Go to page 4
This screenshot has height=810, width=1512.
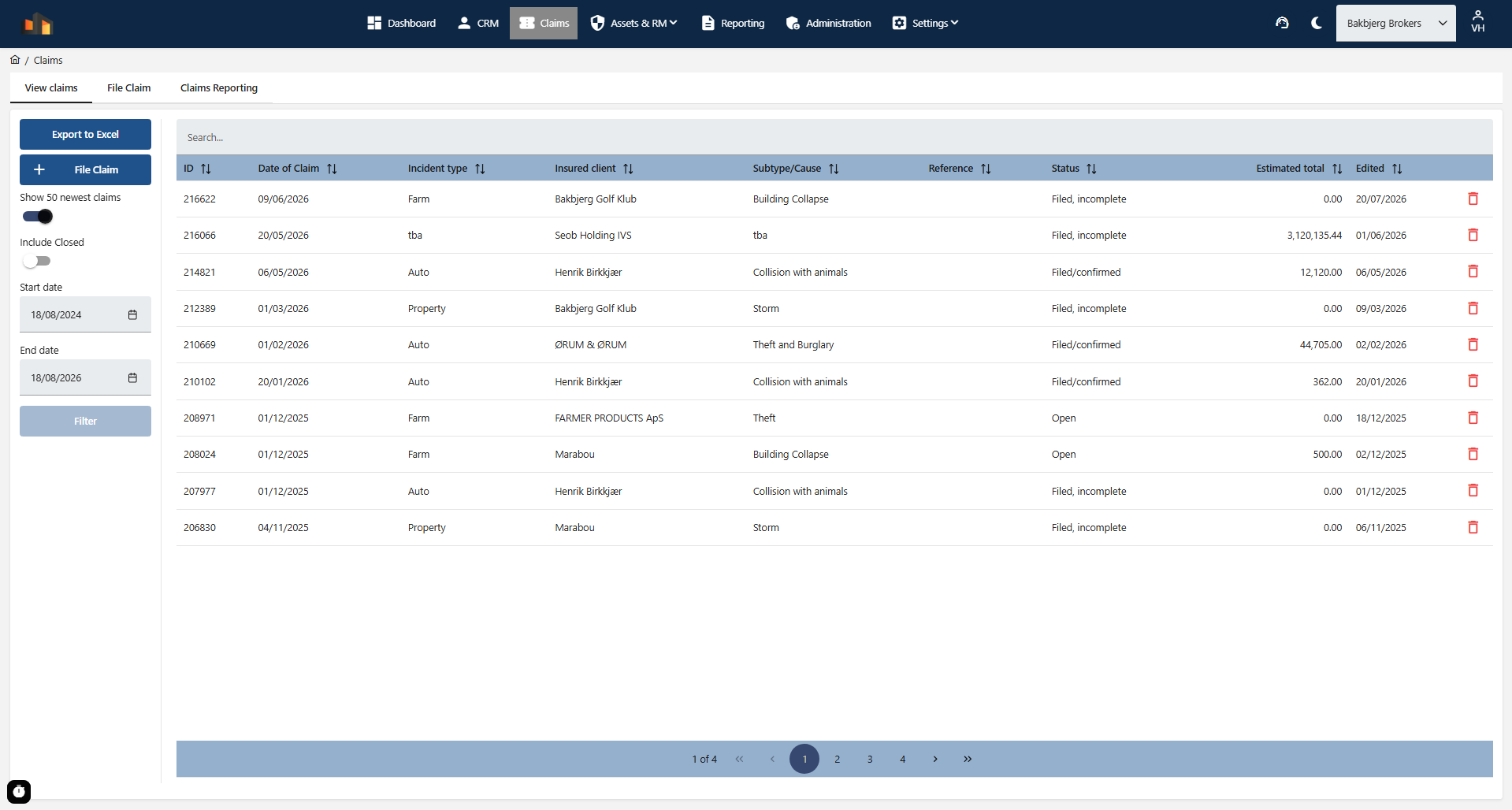[x=903, y=759]
